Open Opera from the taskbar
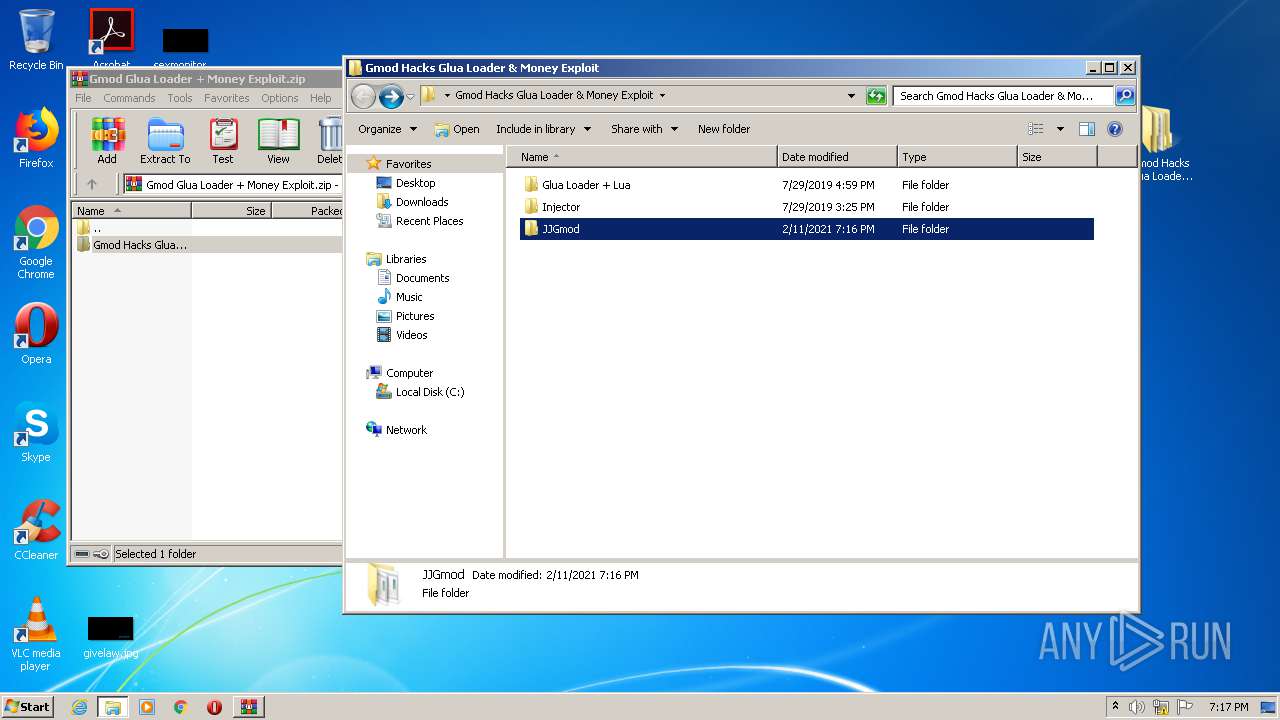 pyautogui.click(x=214, y=707)
